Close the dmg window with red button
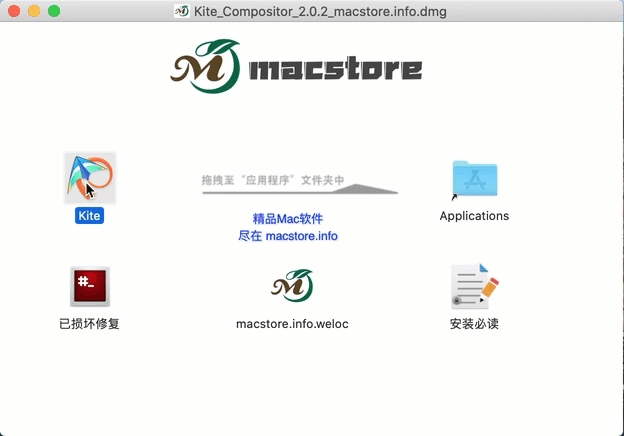This screenshot has width=624, height=436. [14, 11]
